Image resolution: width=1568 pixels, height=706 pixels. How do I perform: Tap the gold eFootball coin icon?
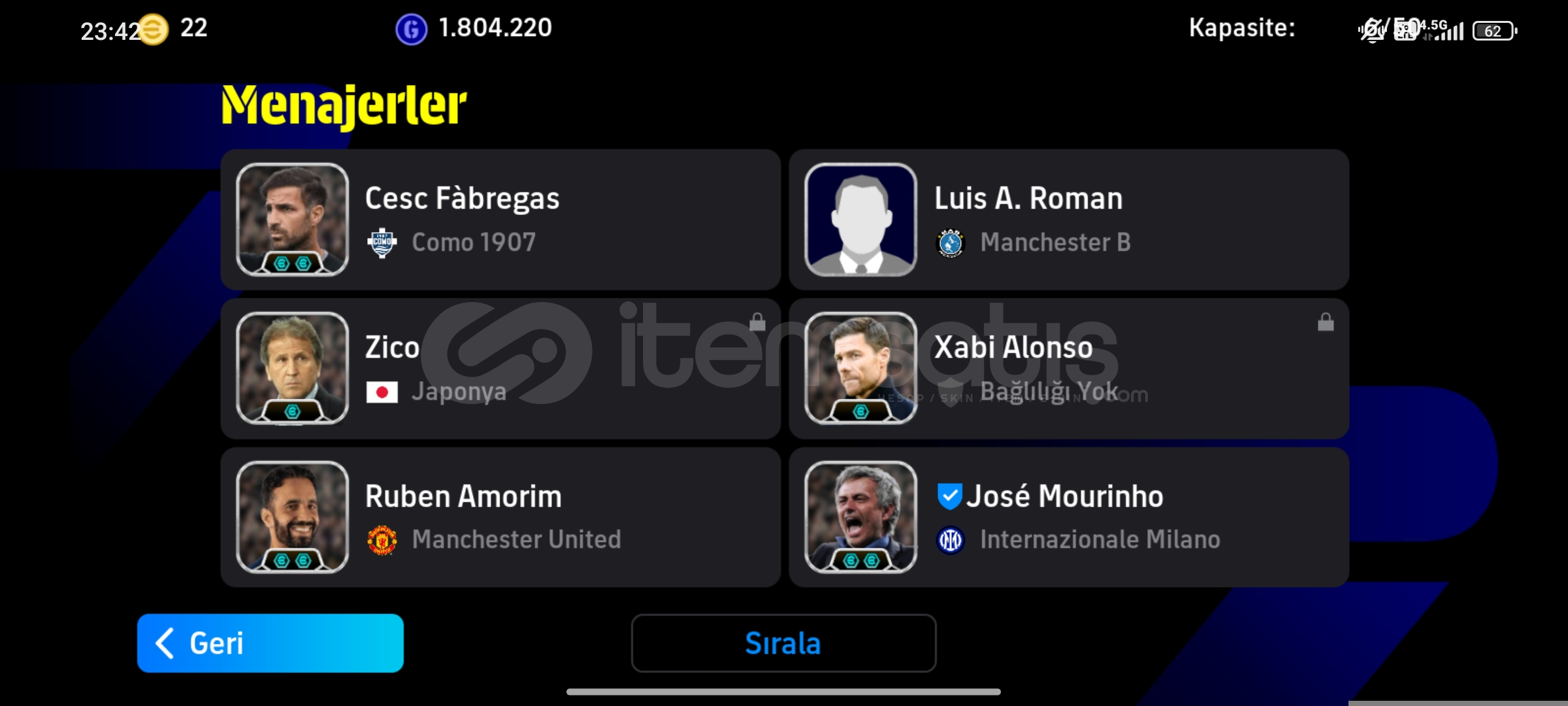[154, 29]
